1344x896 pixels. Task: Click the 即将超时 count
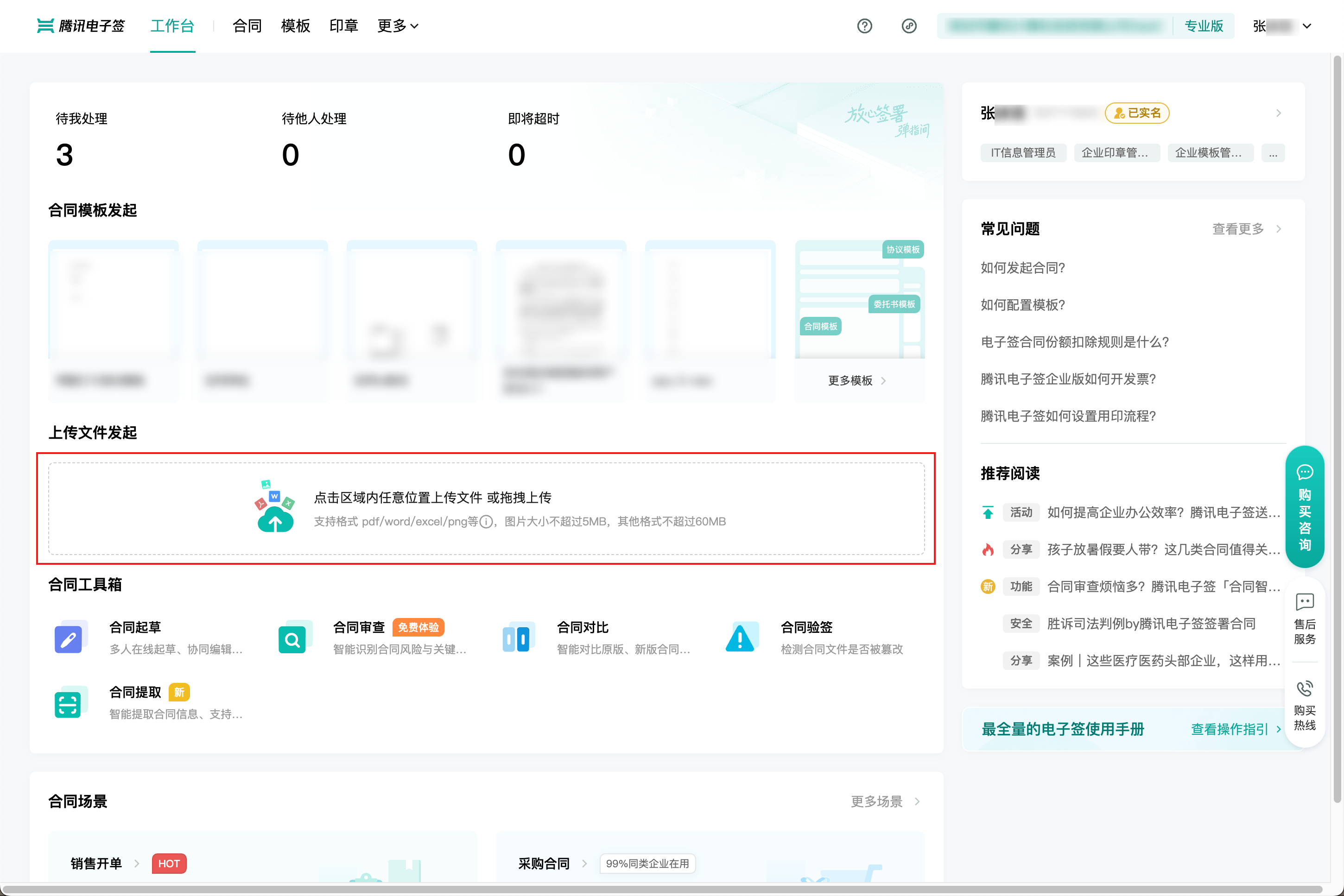click(517, 155)
